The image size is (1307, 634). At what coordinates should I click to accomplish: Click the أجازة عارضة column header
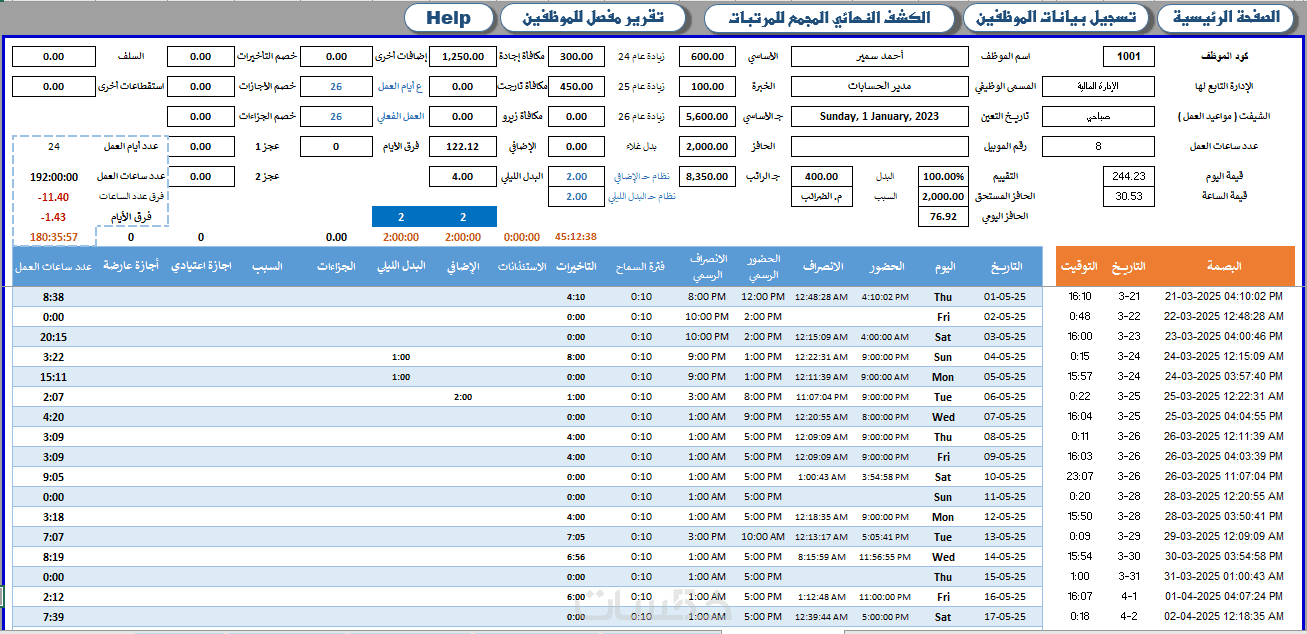132,266
